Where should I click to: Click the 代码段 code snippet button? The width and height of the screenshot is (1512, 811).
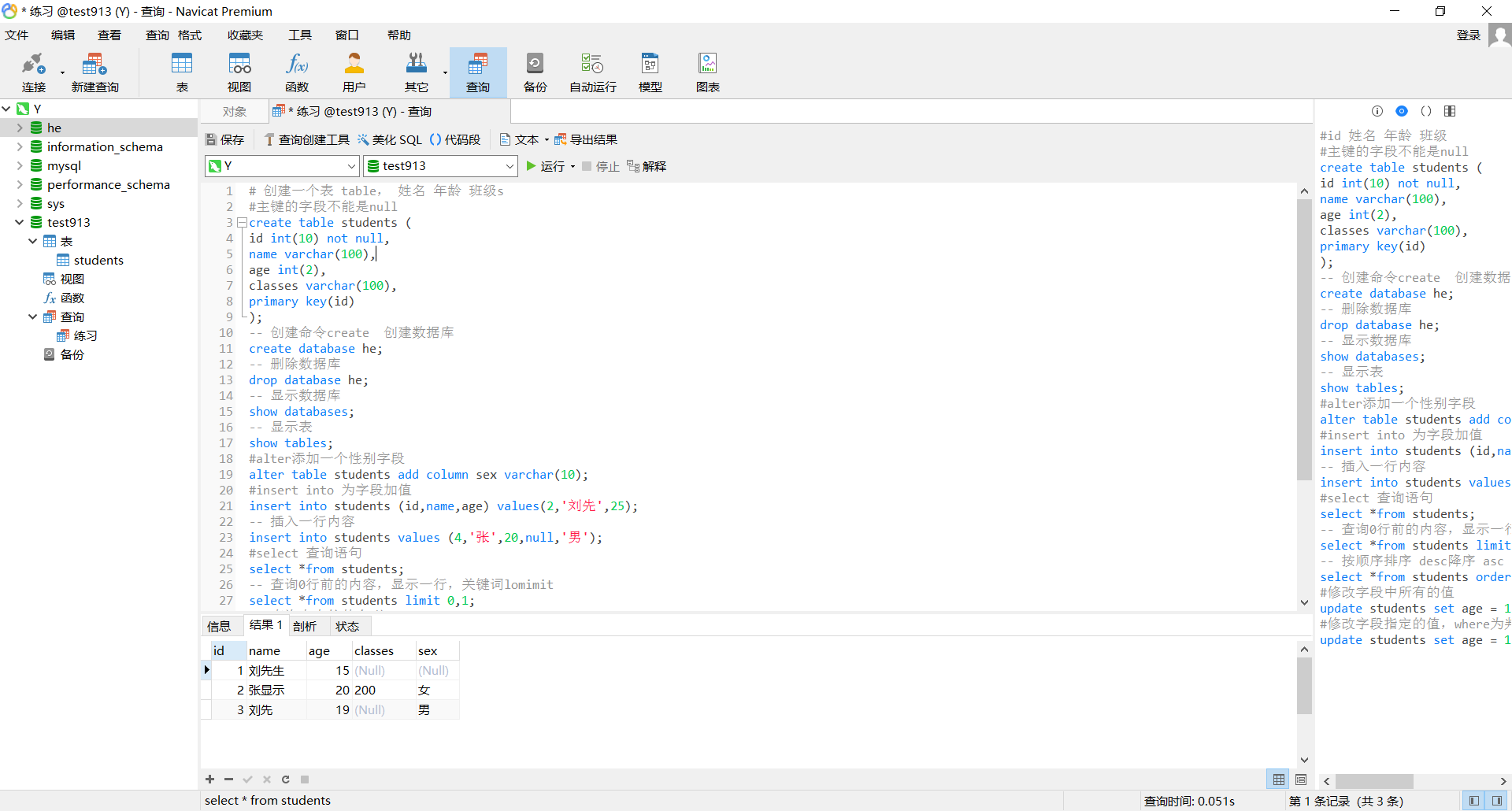pos(455,139)
